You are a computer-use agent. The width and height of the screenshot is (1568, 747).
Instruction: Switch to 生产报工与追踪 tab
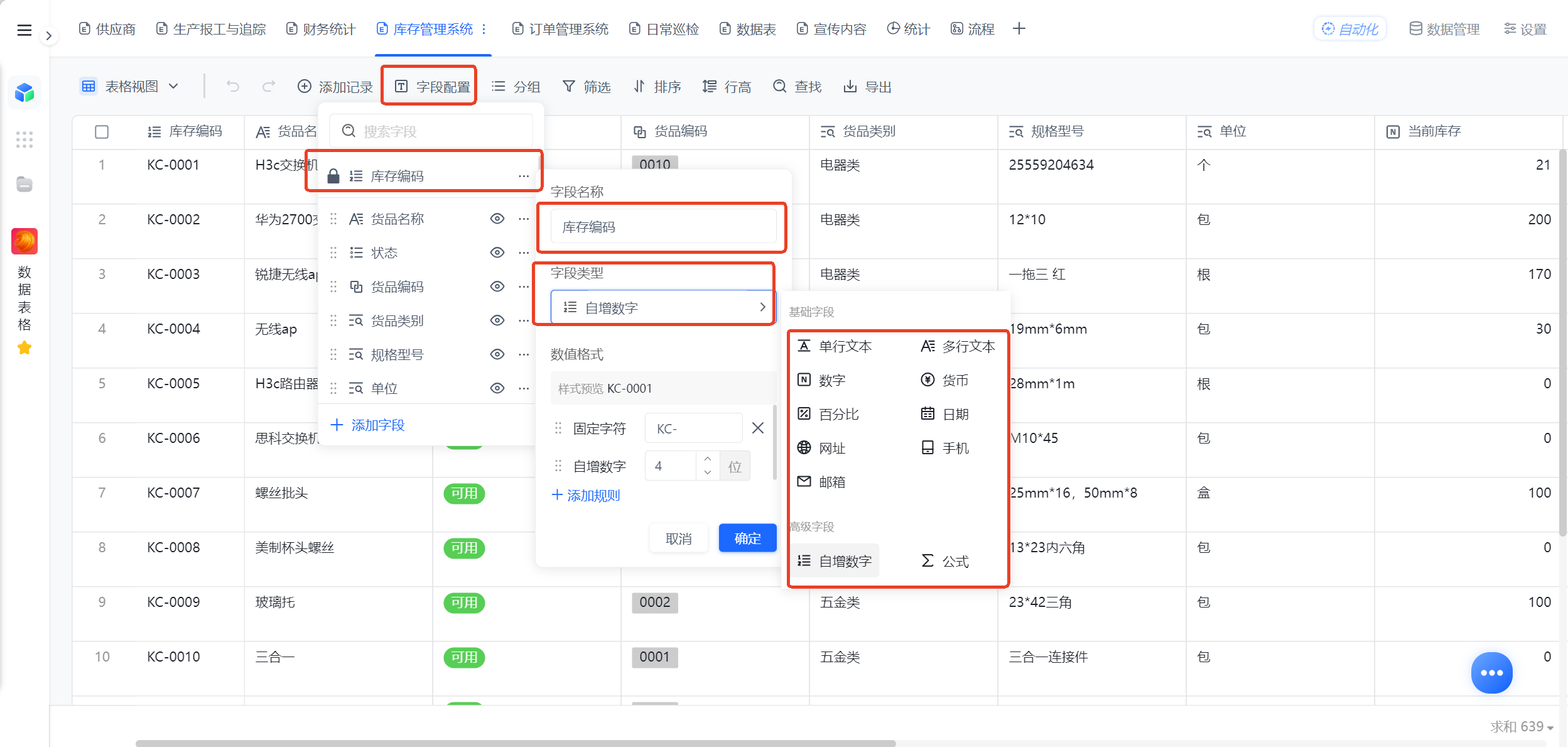(x=211, y=29)
